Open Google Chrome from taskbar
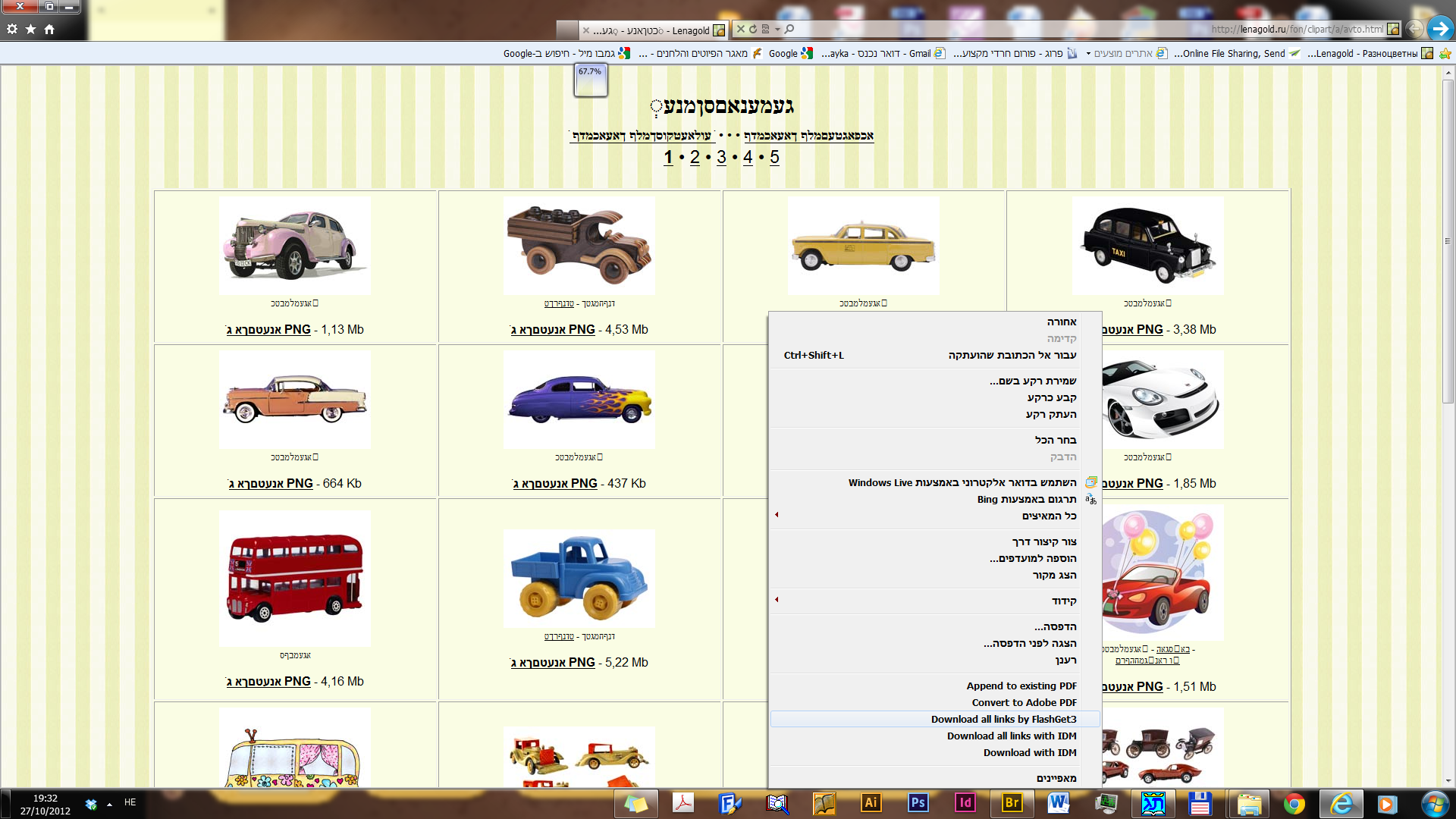1456x819 pixels. coord(1294,803)
